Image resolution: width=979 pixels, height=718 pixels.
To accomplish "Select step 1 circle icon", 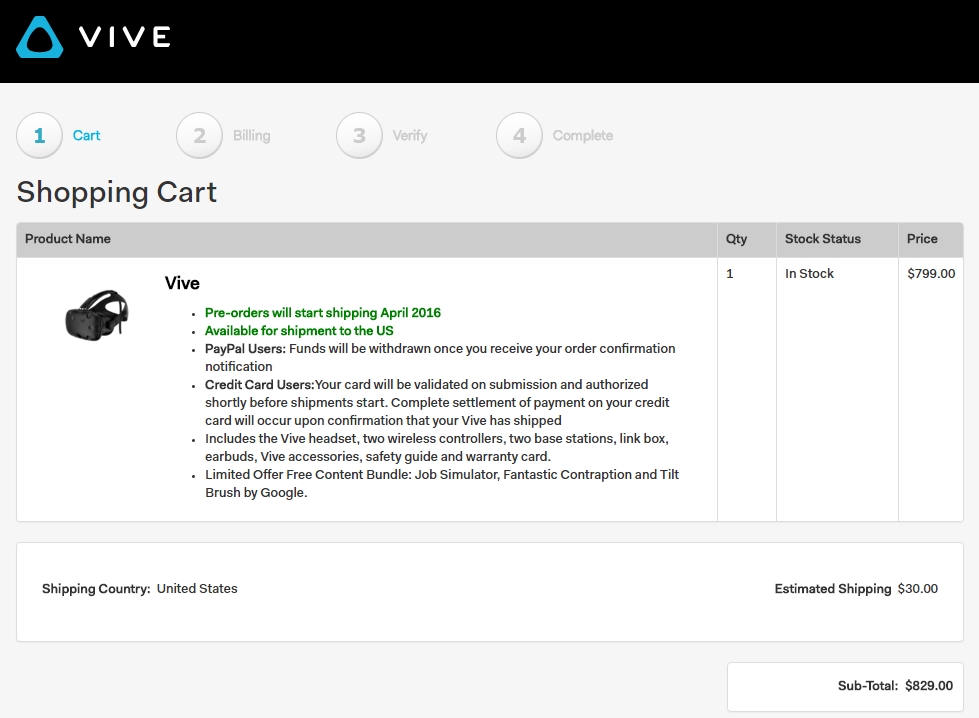I will click(x=39, y=135).
